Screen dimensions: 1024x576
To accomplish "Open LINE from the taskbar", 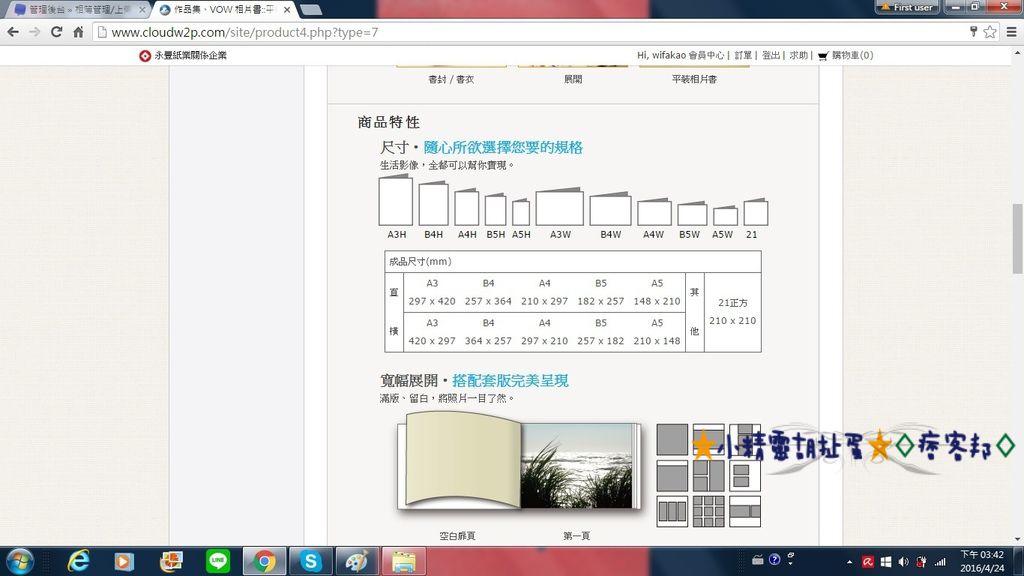I will [217, 562].
